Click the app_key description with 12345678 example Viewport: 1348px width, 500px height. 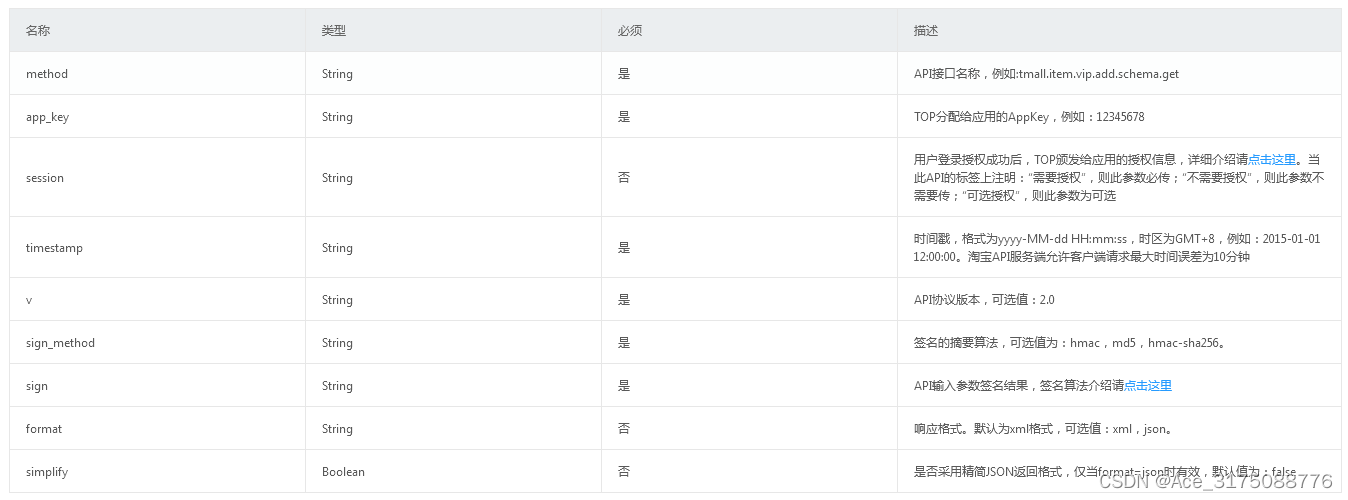[1029, 117]
